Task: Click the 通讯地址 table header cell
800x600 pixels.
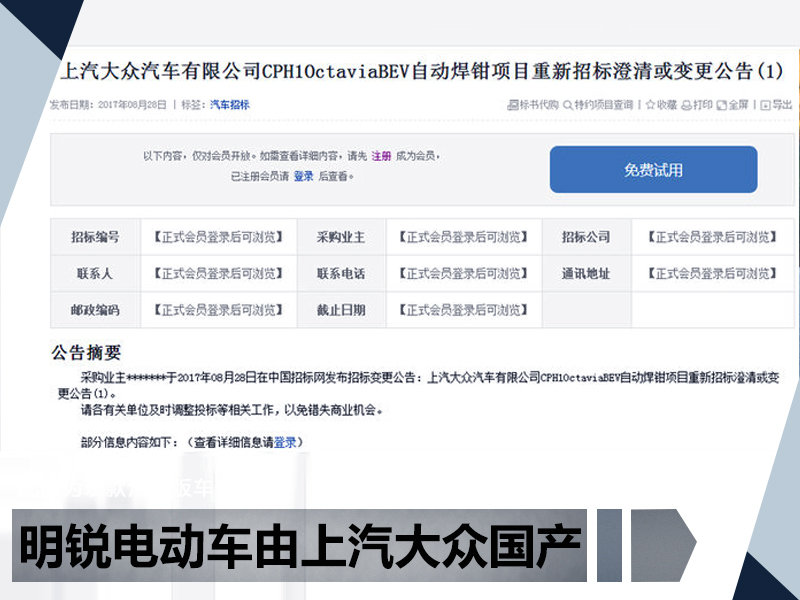Action: (x=587, y=273)
